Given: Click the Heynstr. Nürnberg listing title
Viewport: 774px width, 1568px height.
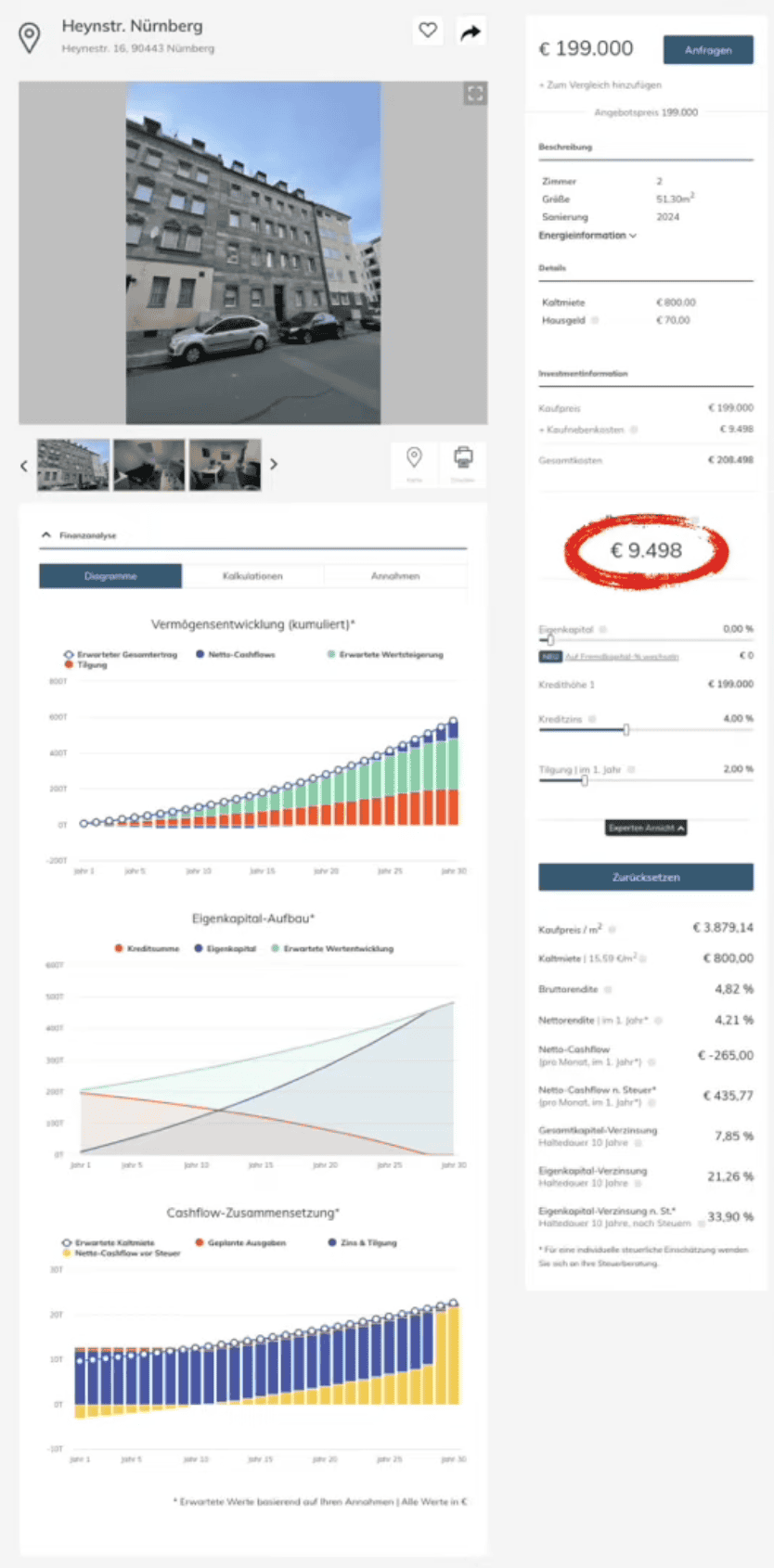Looking at the screenshot, I should (x=132, y=26).
